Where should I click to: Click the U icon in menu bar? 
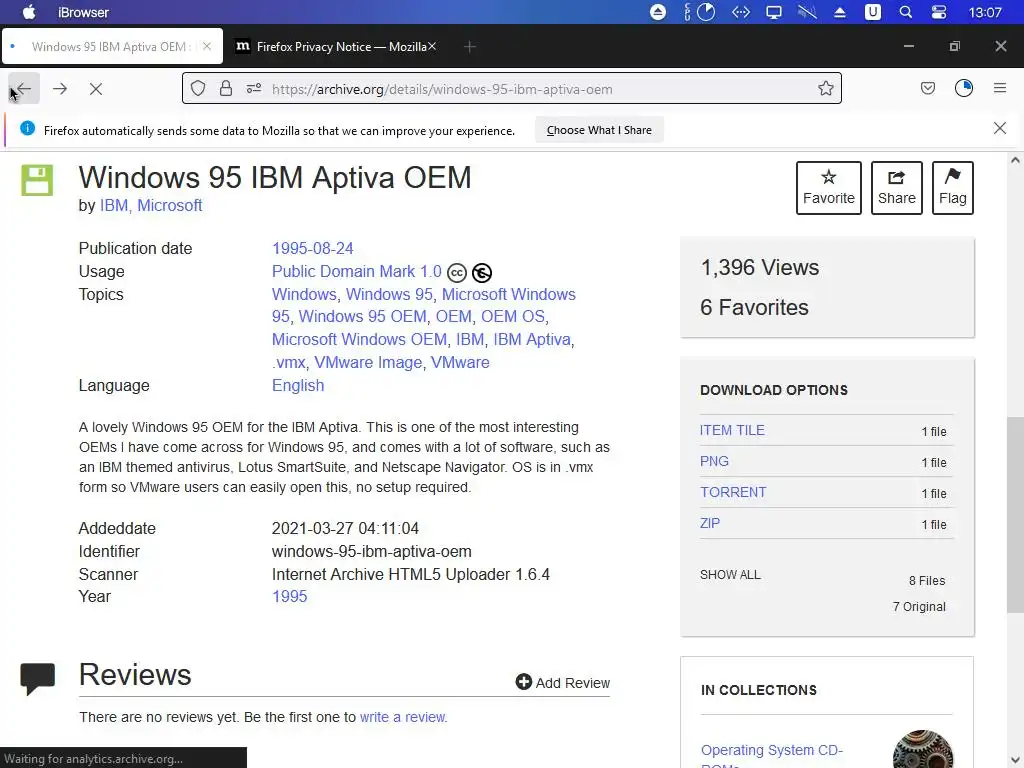coord(872,12)
